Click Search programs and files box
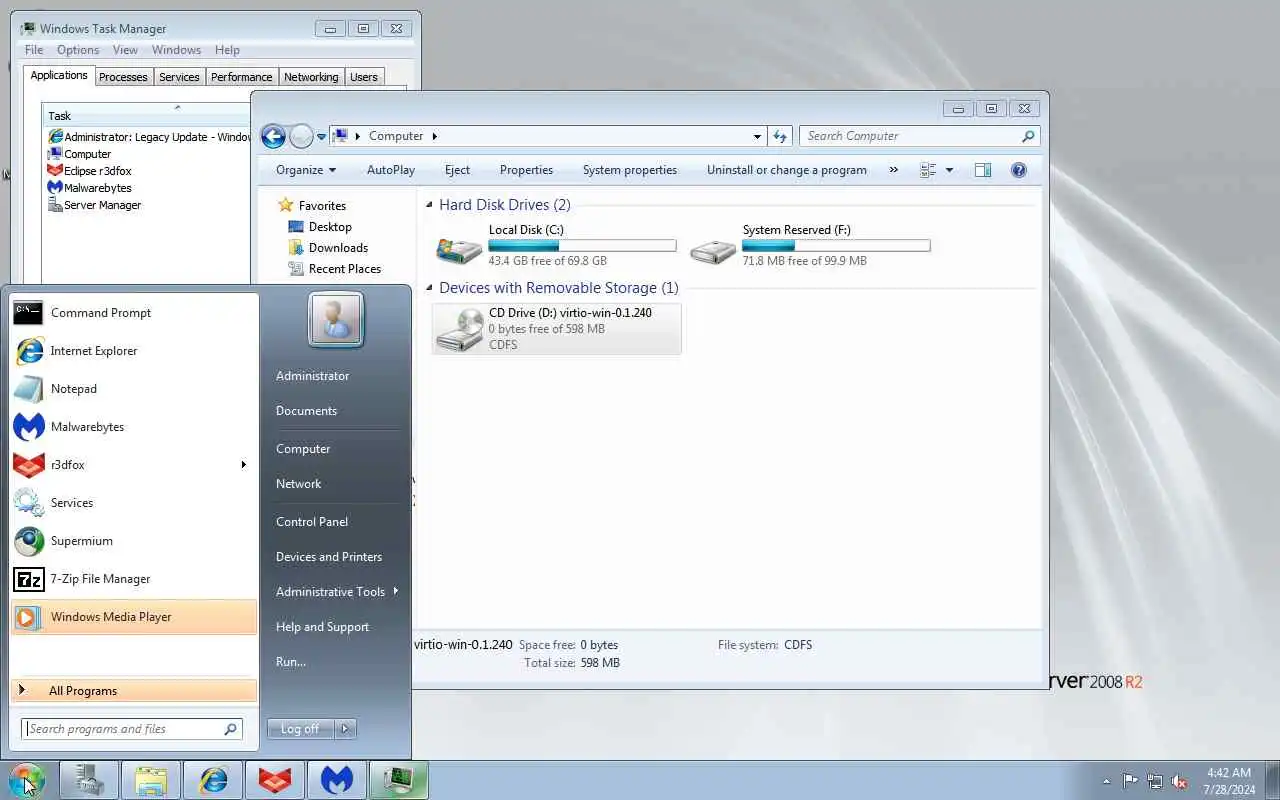Image resolution: width=1280 pixels, height=800 pixels. click(x=131, y=729)
